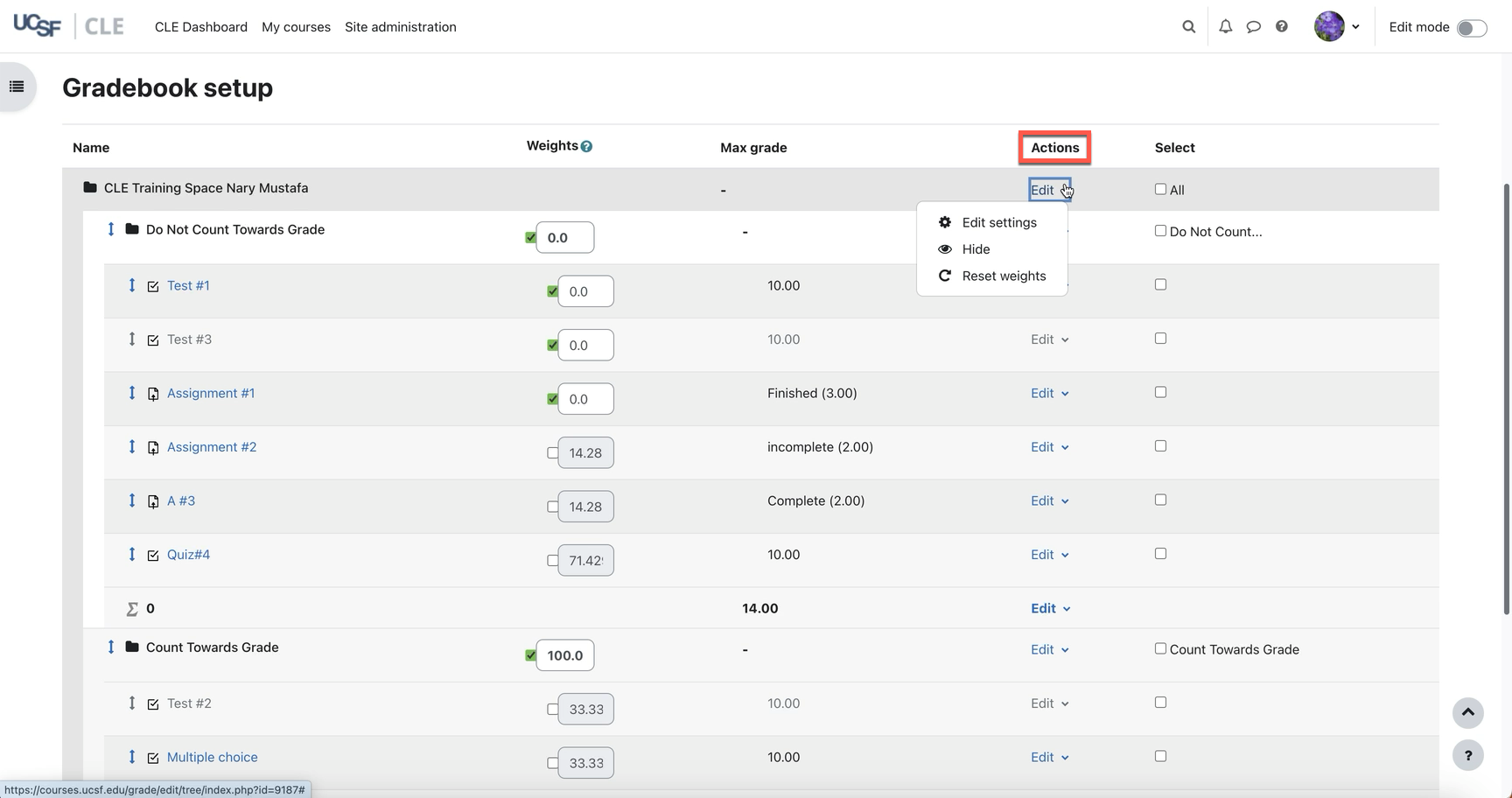Open Edit dropdown for Test #3

pos(1050,339)
